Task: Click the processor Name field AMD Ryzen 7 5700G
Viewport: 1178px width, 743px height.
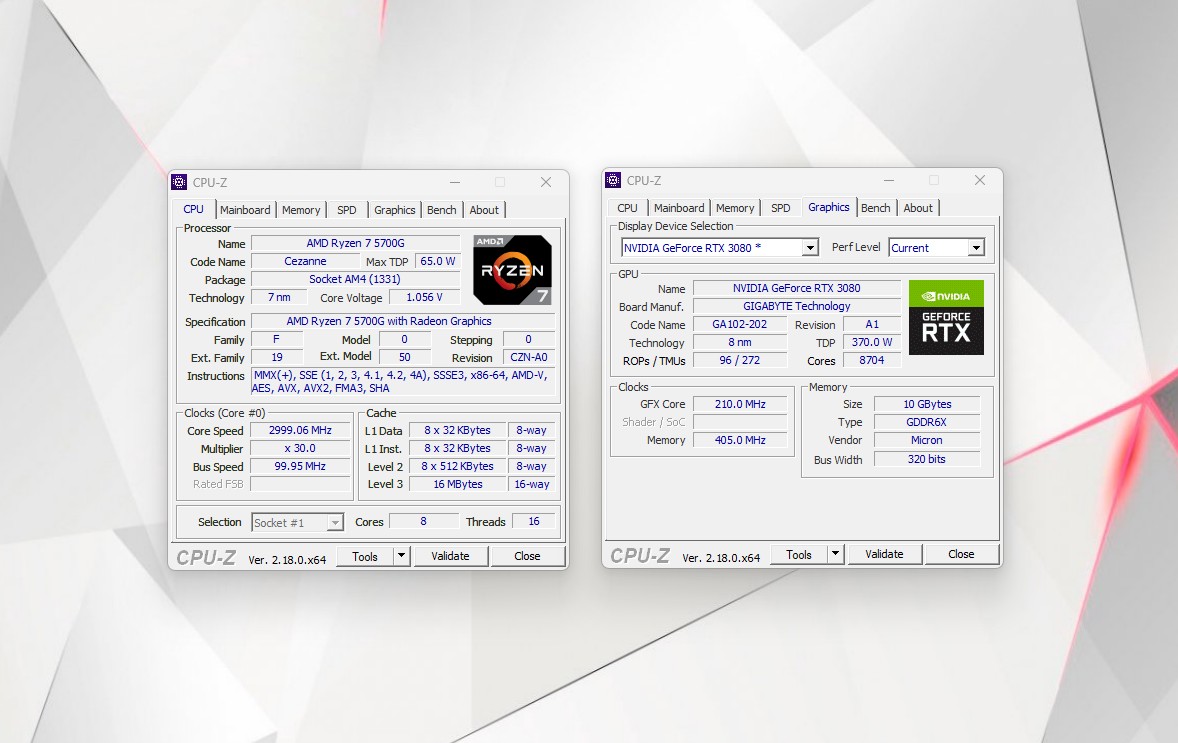Action: (355, 243)
